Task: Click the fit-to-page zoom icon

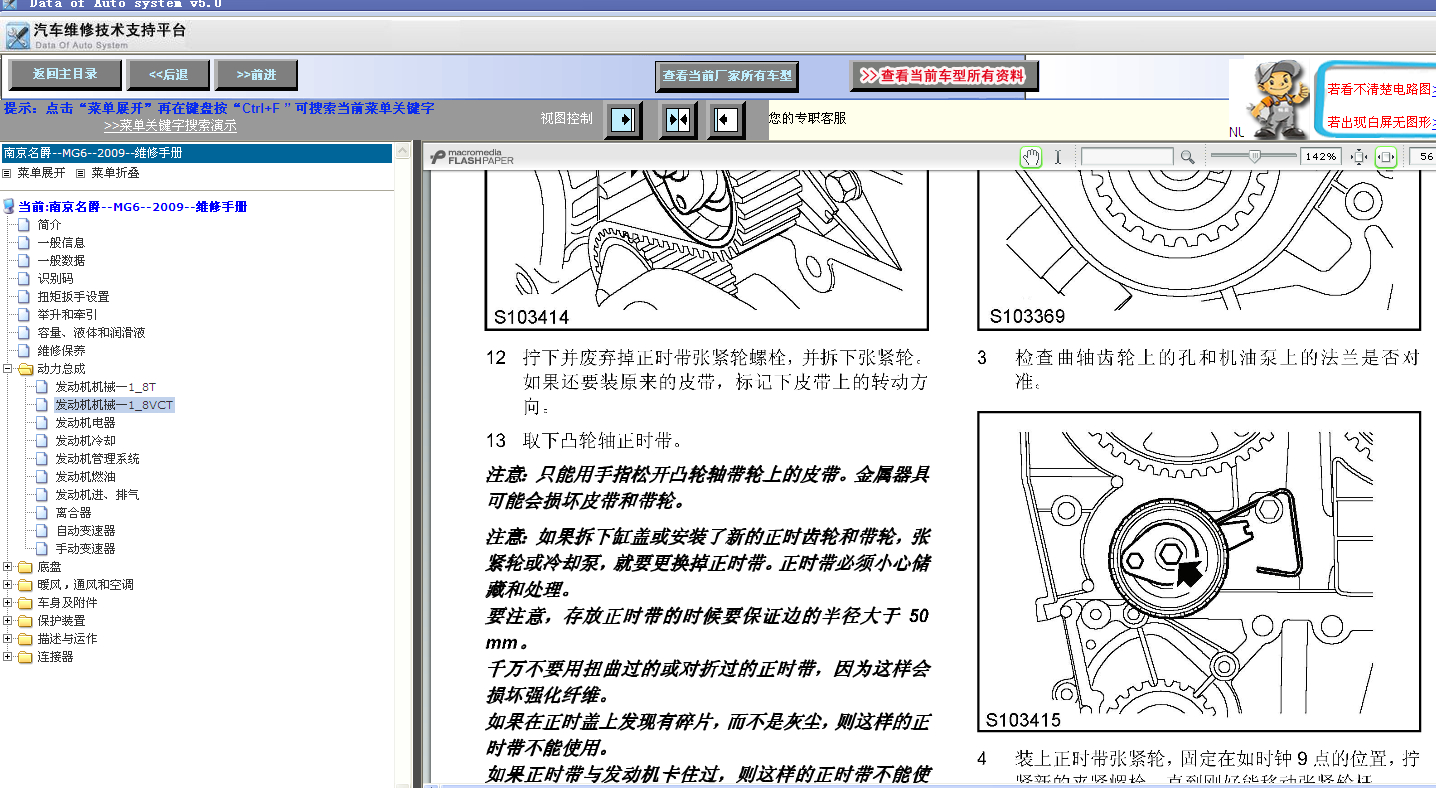Action: 1359,157
